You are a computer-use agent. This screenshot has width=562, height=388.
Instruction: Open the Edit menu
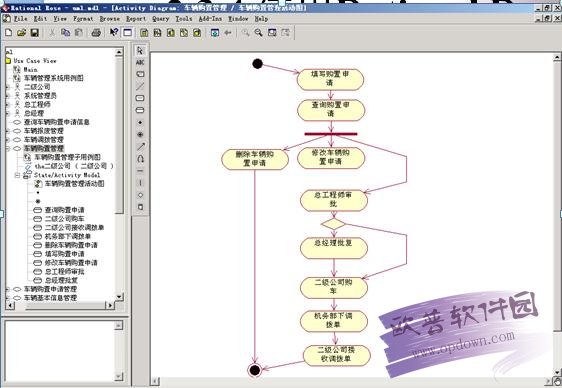click(x=41, y=19)
